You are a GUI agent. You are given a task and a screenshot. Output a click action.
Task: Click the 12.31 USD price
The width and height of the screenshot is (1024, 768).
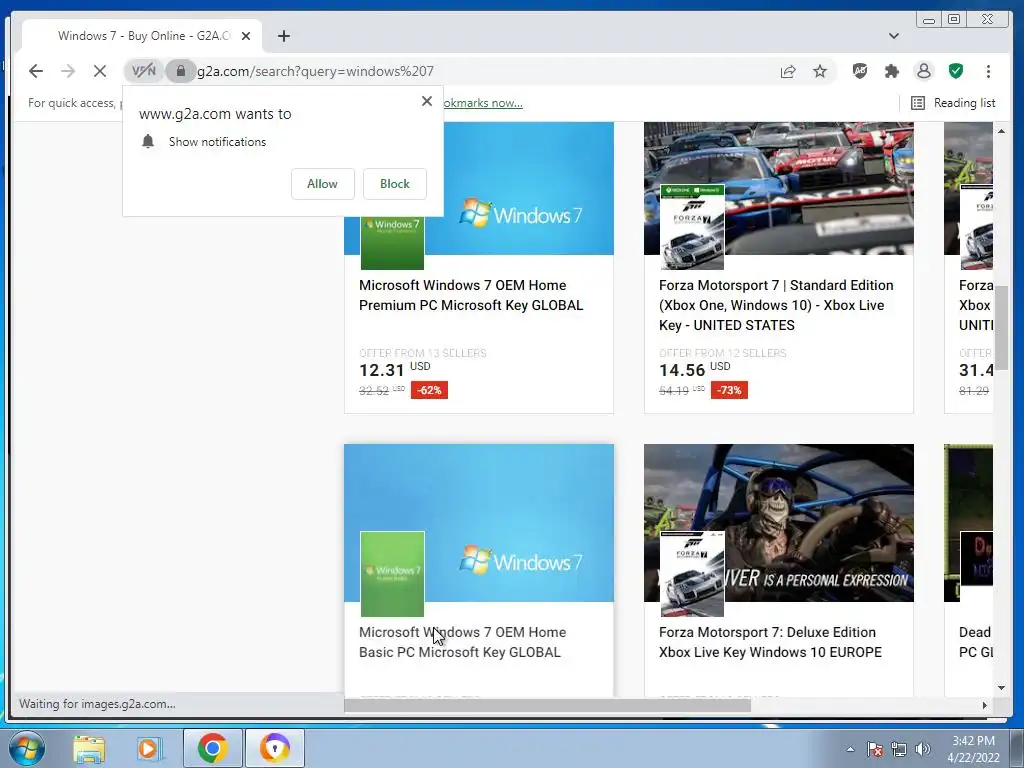[394, 370]
